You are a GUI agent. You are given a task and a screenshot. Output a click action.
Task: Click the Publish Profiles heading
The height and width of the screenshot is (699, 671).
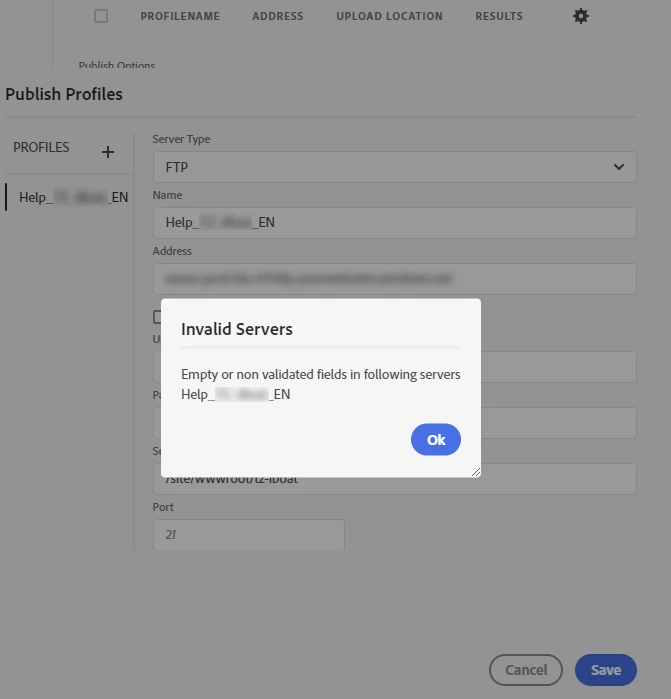pyautogui.click(x=64, y=94)
